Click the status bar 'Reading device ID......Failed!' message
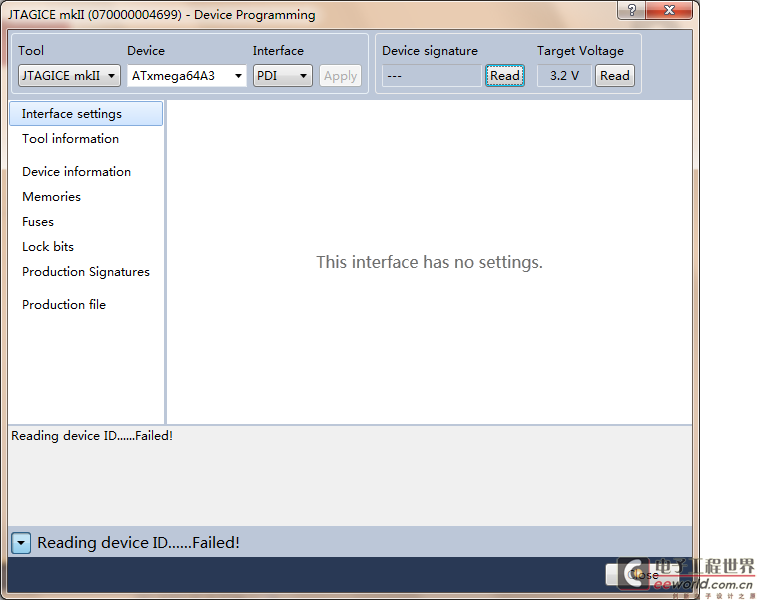Screen dimensions: 768x614 coord(138,543)
